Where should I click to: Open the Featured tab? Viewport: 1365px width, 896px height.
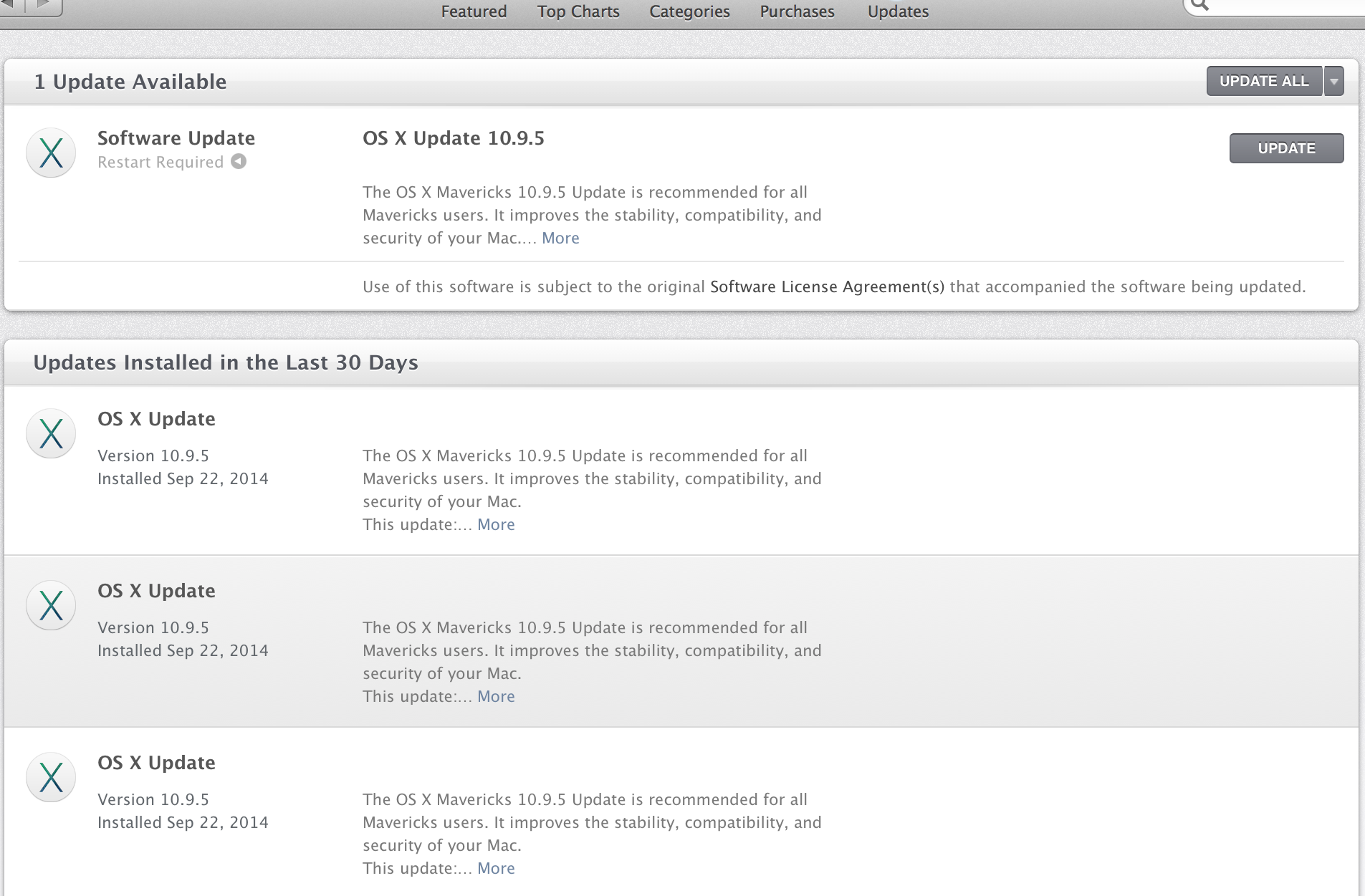pyautogui.click(x=474, y=11)
